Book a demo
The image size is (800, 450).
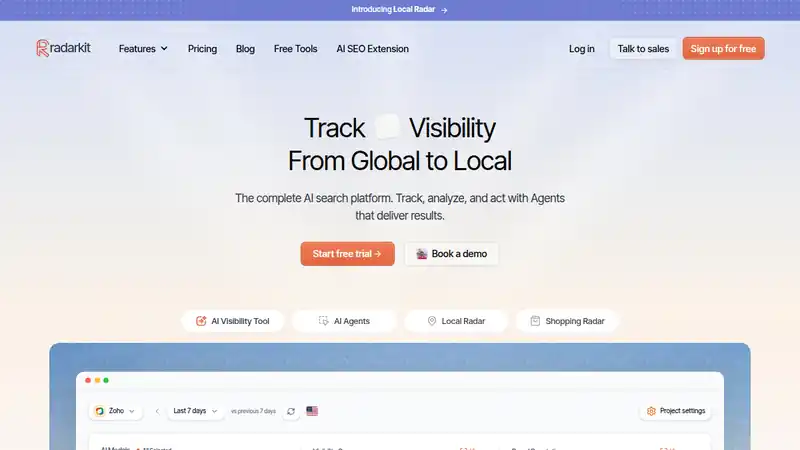pos(452,254)
